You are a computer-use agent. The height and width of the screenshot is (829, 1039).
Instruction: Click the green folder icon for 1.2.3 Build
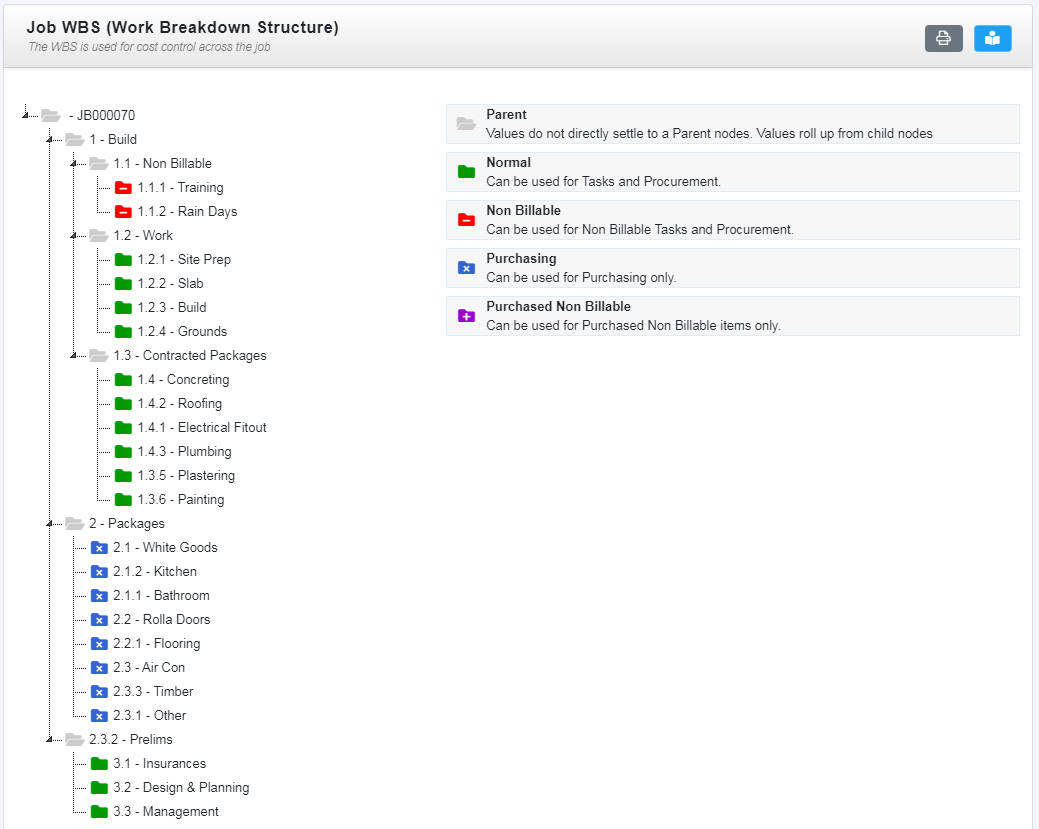(123, 307)
